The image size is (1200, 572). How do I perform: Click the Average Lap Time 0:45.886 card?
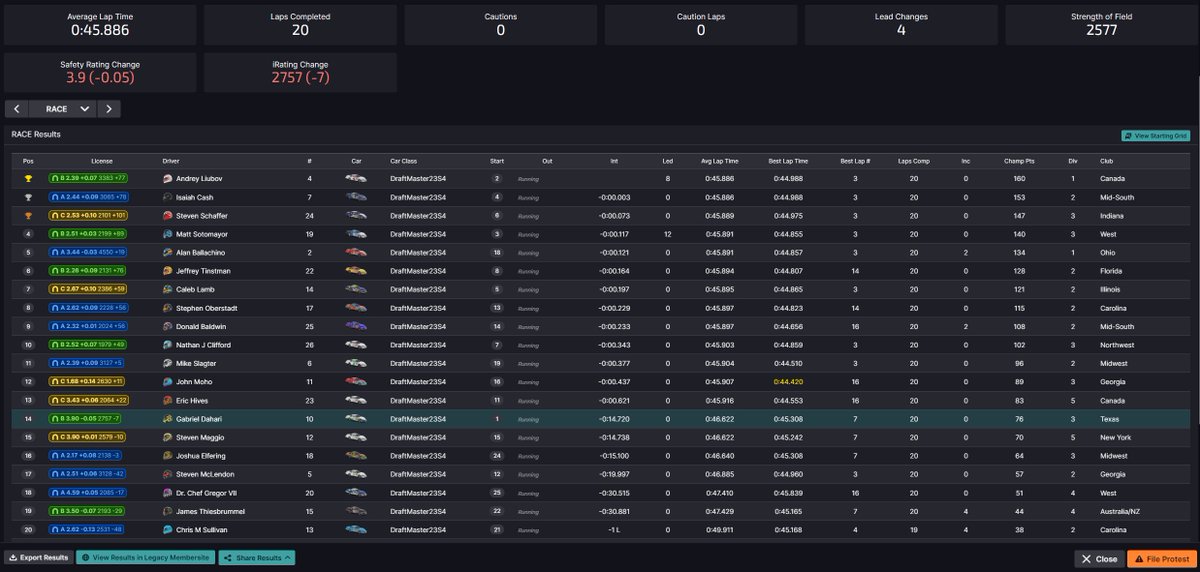click(x=100, y=25)
